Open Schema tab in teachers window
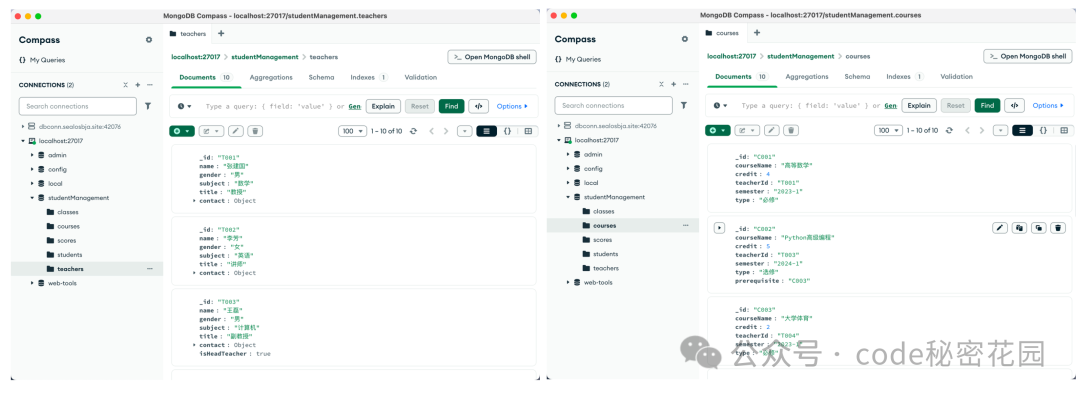This screenshot has width=1080, height=397. point(321,77)
